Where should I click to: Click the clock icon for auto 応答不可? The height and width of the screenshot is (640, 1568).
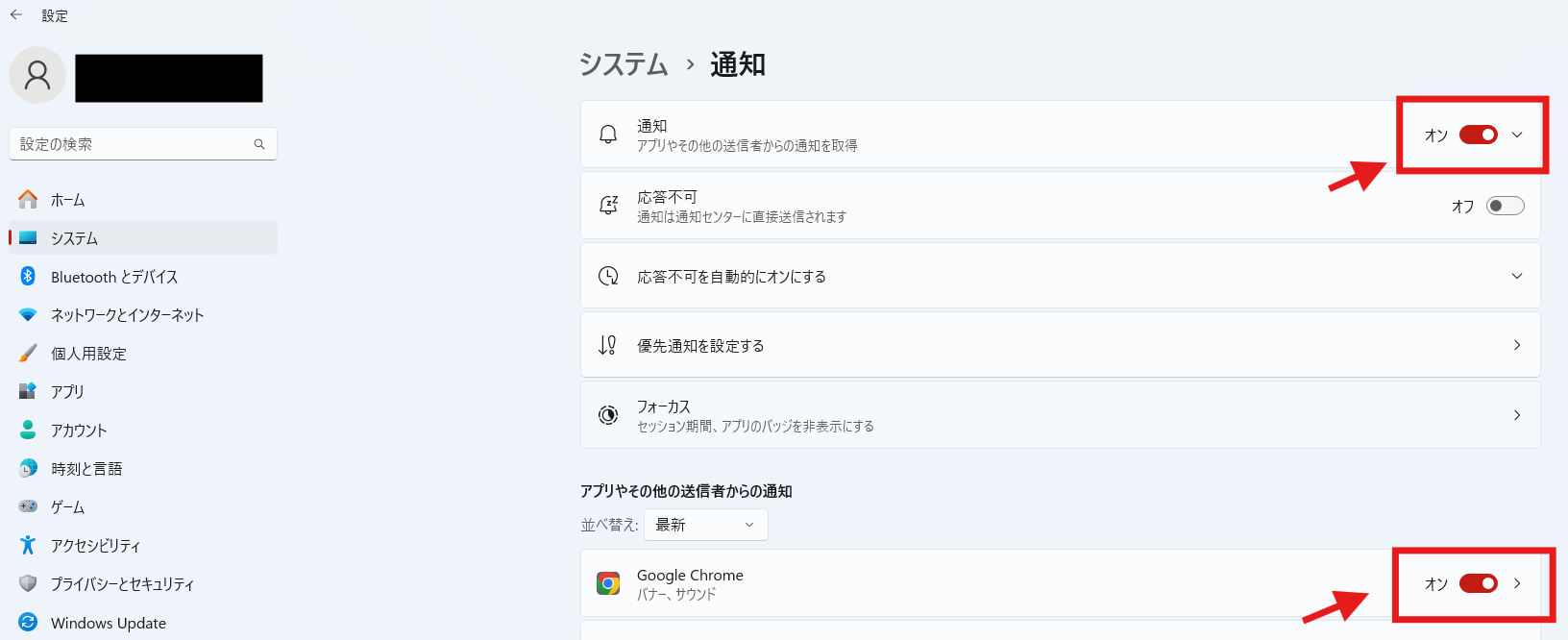click(608, 276)
